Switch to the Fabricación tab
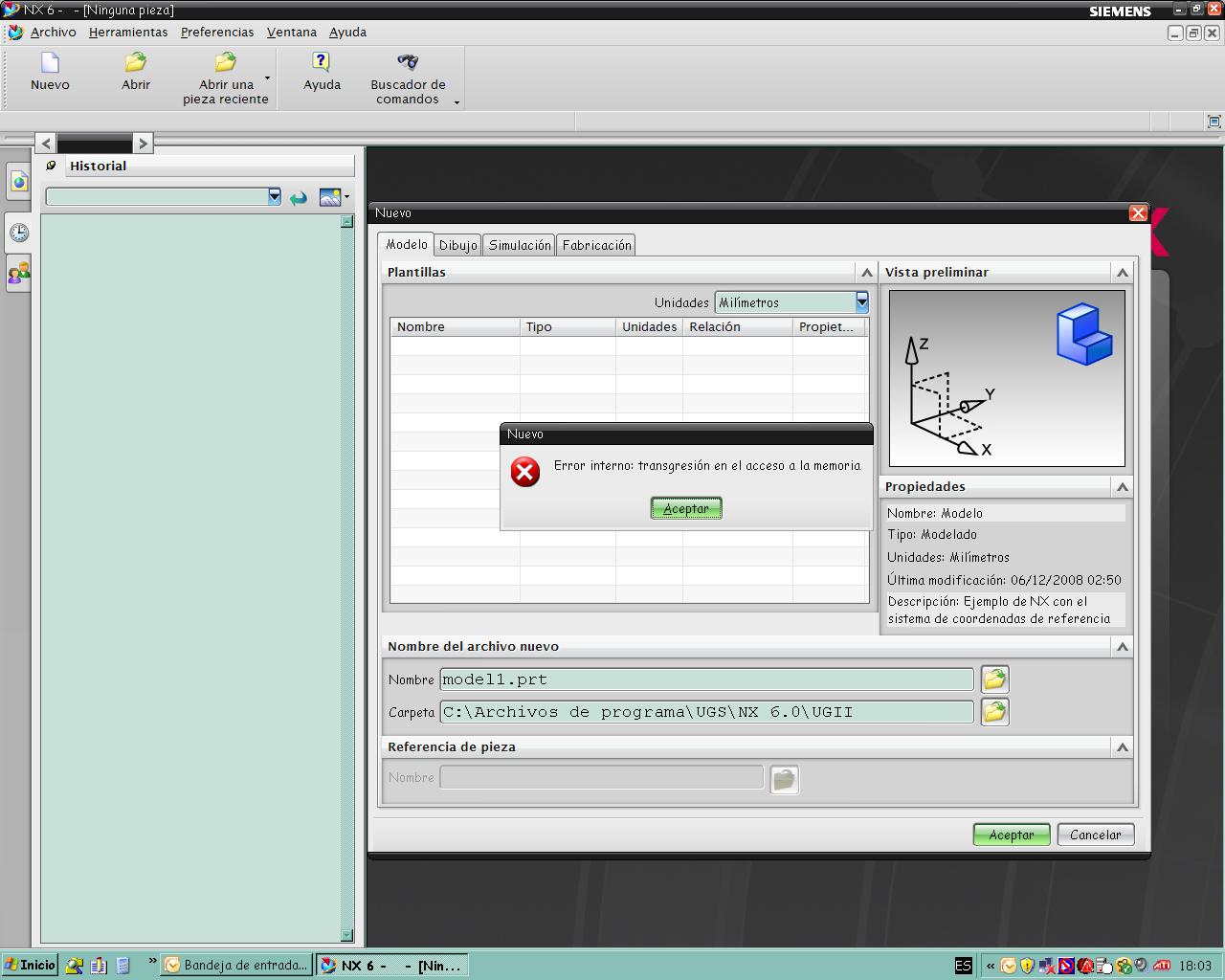1225x980 pixels. coord(597,245)
